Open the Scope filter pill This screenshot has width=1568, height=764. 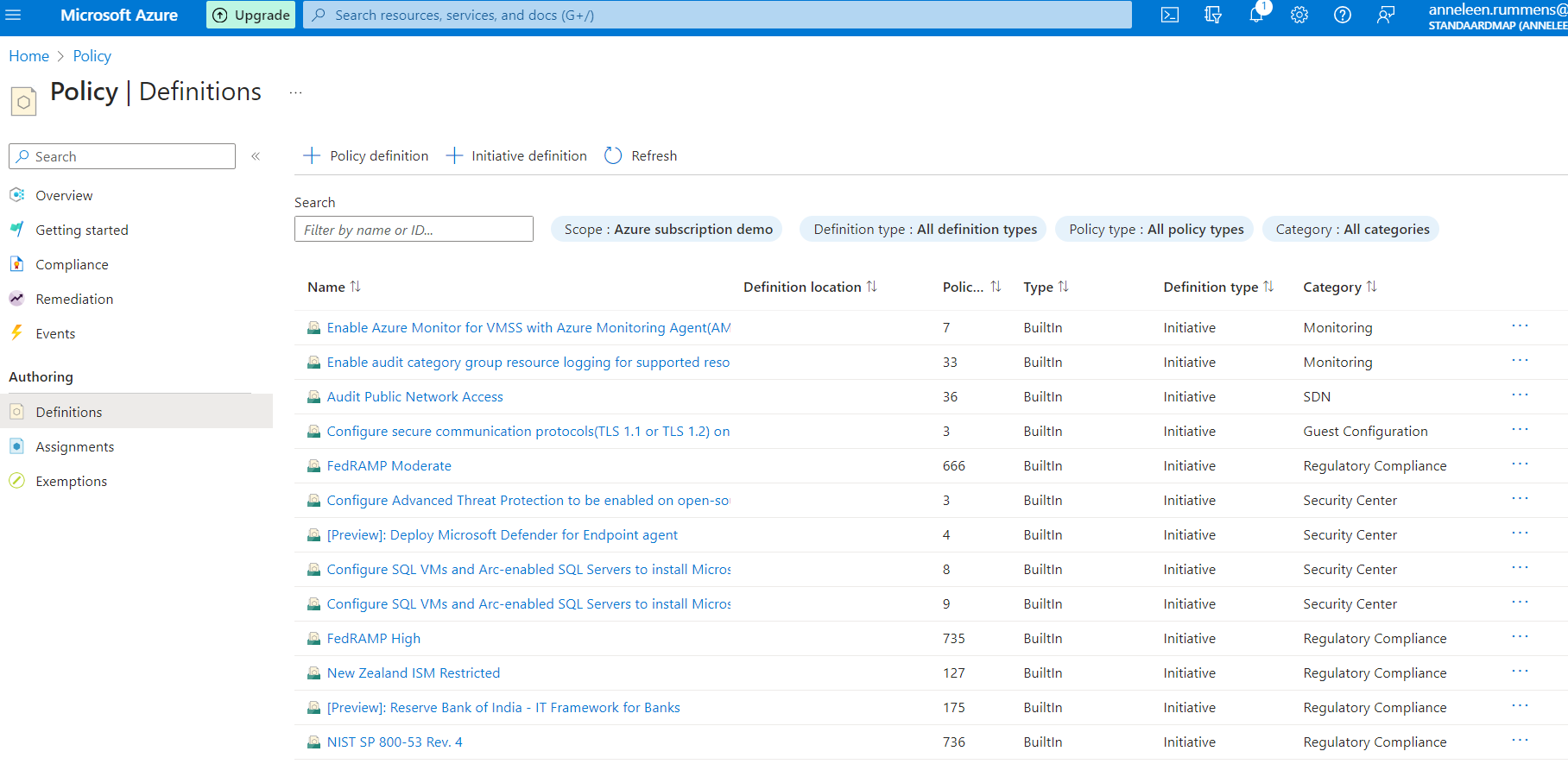[x=667, y=230]
